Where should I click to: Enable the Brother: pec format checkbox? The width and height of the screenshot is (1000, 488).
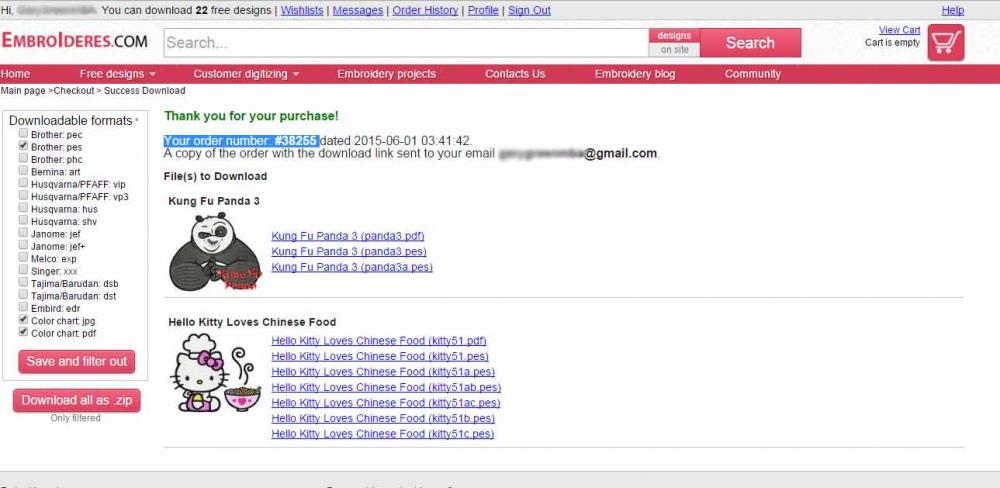(24, 133)
